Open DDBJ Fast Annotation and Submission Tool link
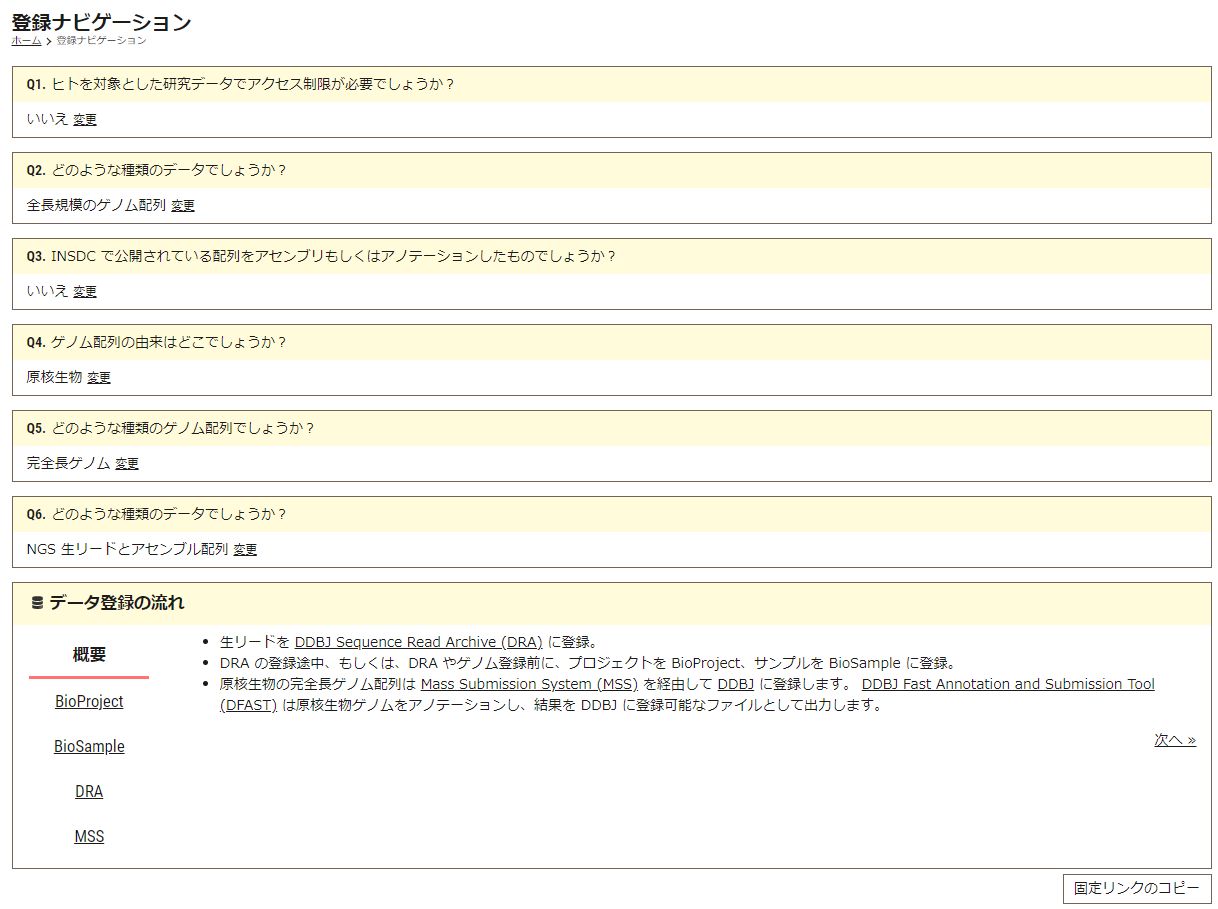Screen dimensions: 1218x909 click(x=1007, y=684)
